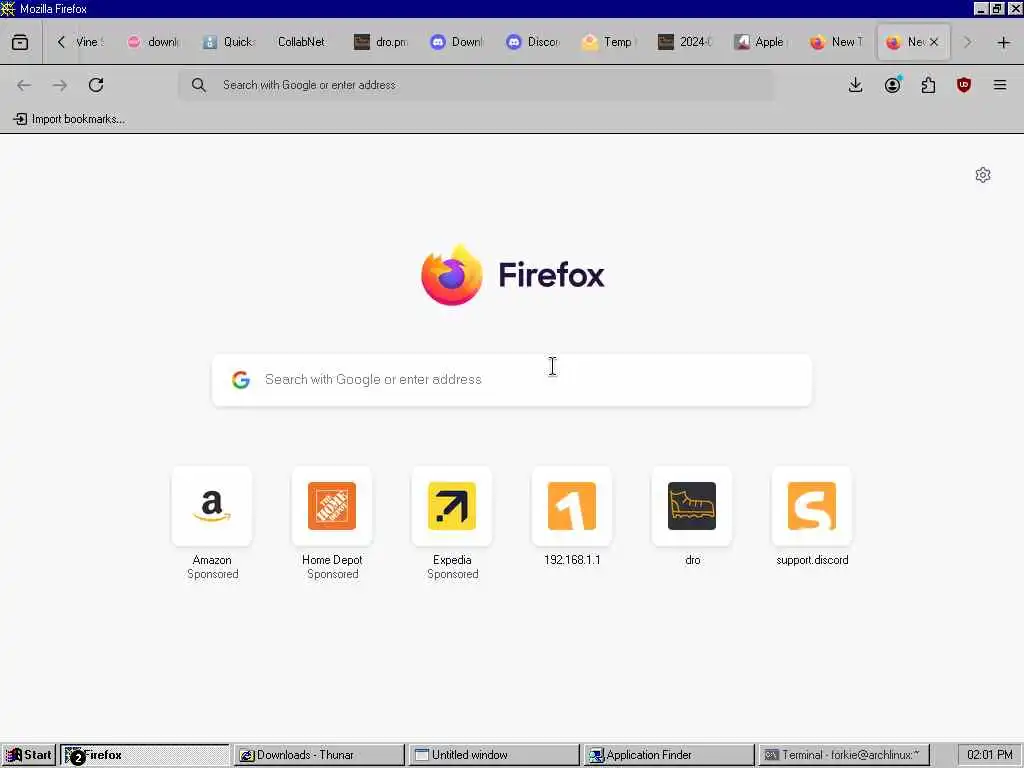This screenshot has height=768, width=1024.
Task: Switch to Application Finder in taskbar
Action: (x=669, y=755)
